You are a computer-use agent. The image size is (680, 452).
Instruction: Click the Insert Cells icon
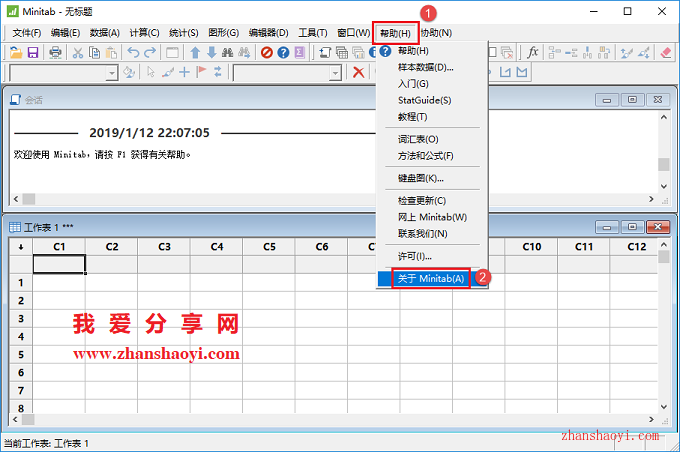[554, 52]
